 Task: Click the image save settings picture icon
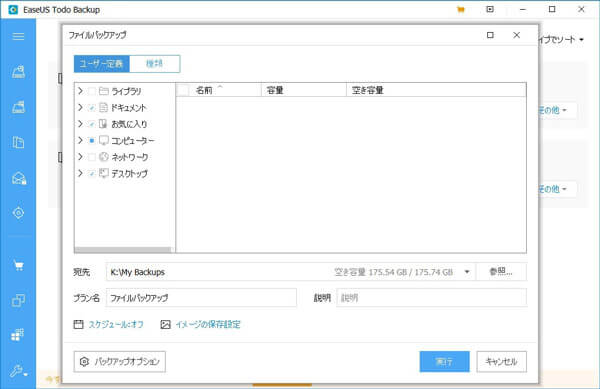(165, 324)
